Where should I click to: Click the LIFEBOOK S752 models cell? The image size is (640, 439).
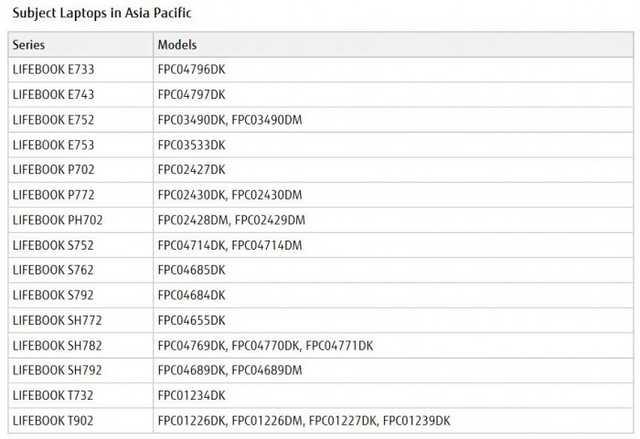[229, 245]
